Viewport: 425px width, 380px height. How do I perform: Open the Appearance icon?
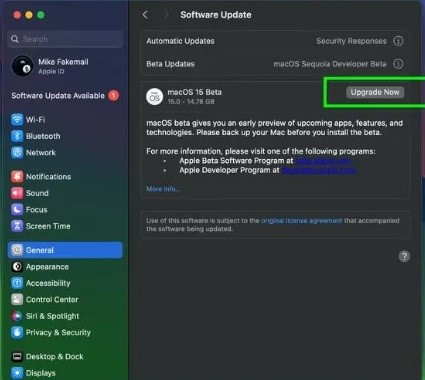17,267
